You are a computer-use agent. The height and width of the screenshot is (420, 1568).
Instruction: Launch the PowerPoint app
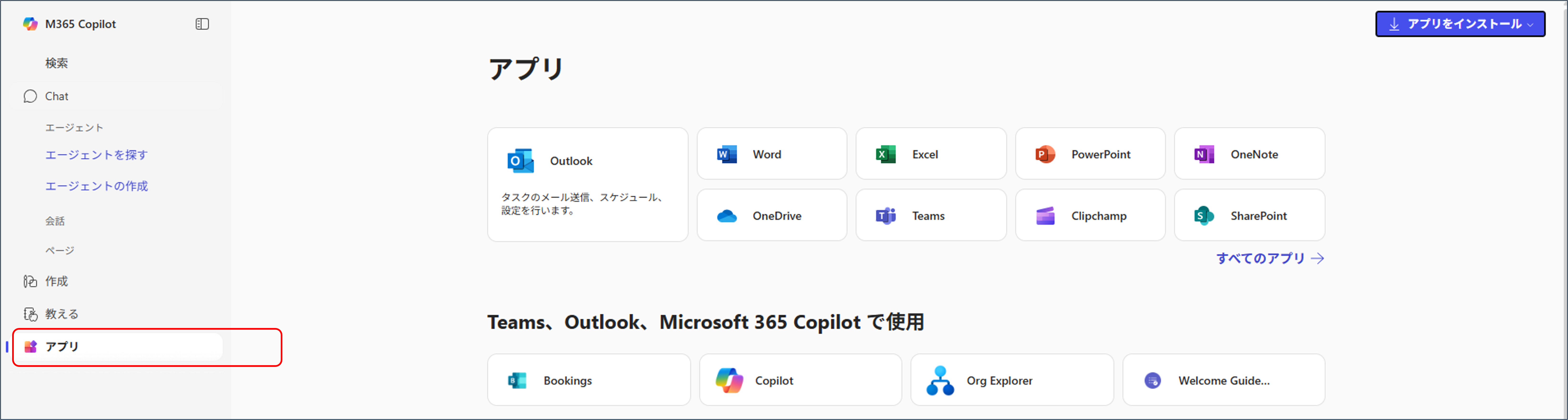click(x=1090, y=154)
